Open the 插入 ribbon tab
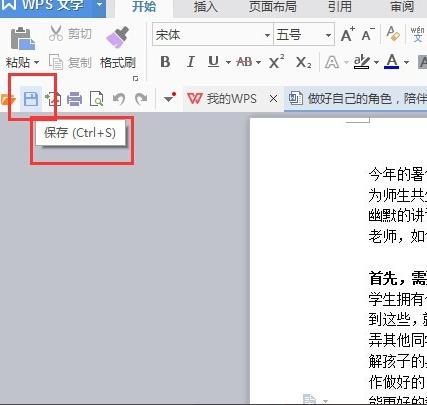This screenshot has width=427, height=405. click(206, 7)
